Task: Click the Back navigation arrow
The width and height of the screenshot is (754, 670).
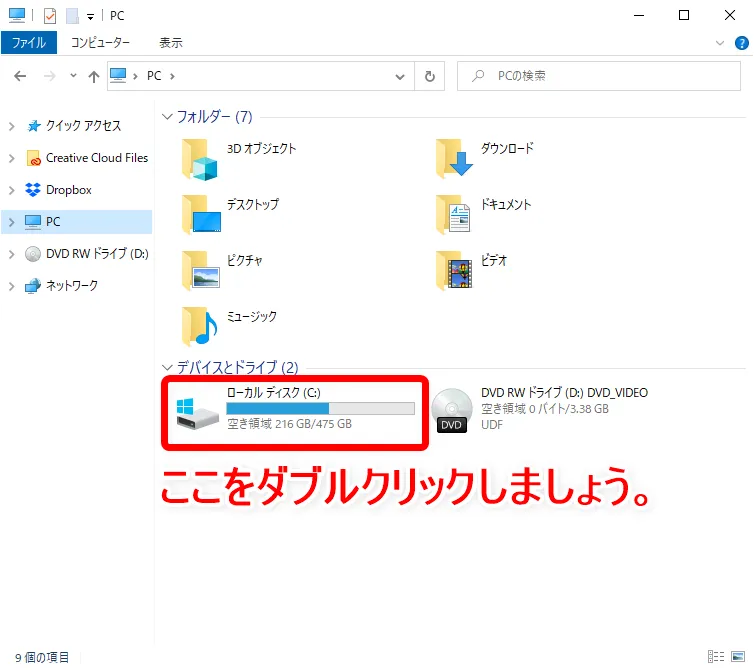Action: pos(20,76)
